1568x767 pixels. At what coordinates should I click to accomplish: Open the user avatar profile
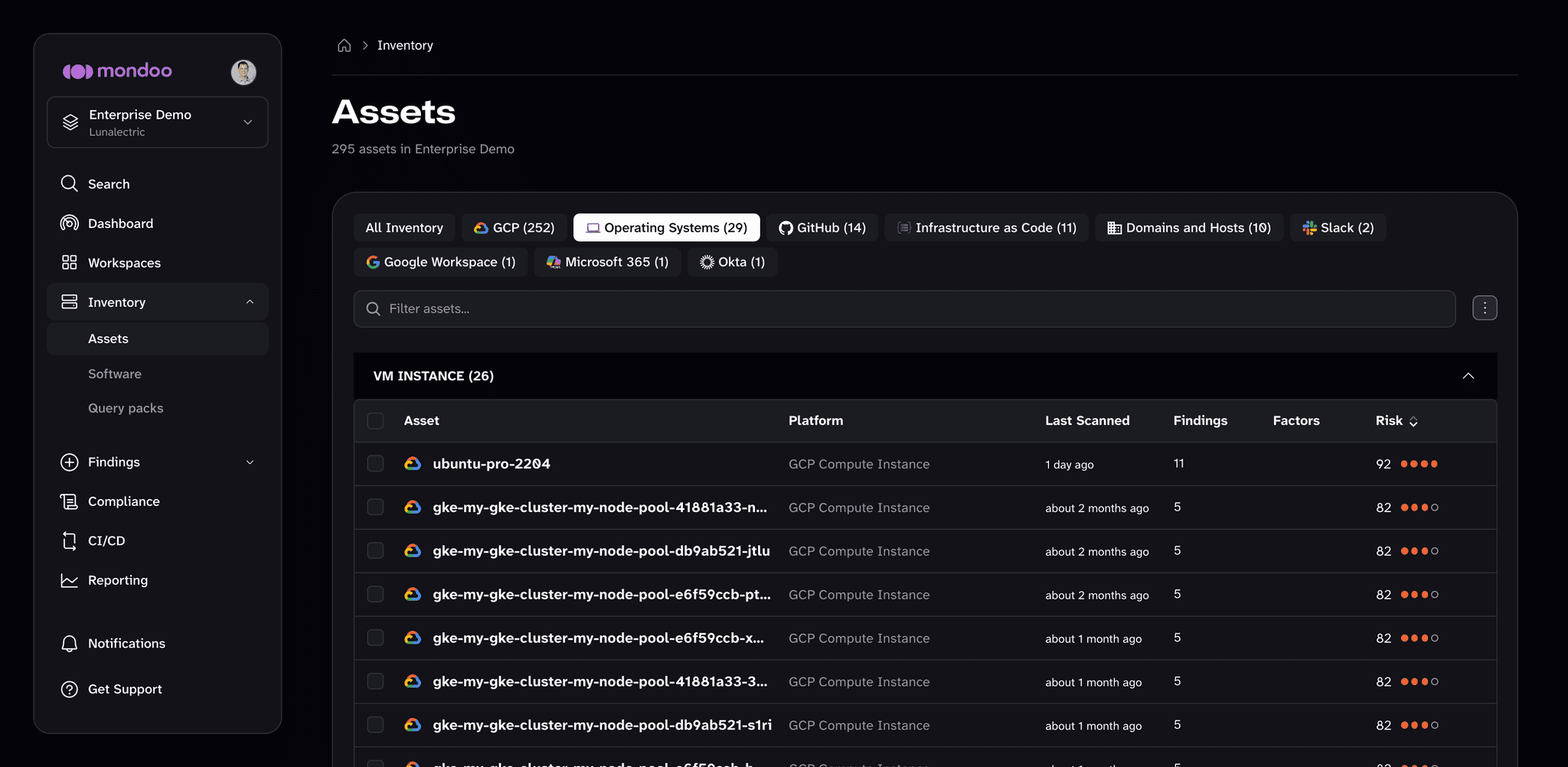(x=243, y=72)
